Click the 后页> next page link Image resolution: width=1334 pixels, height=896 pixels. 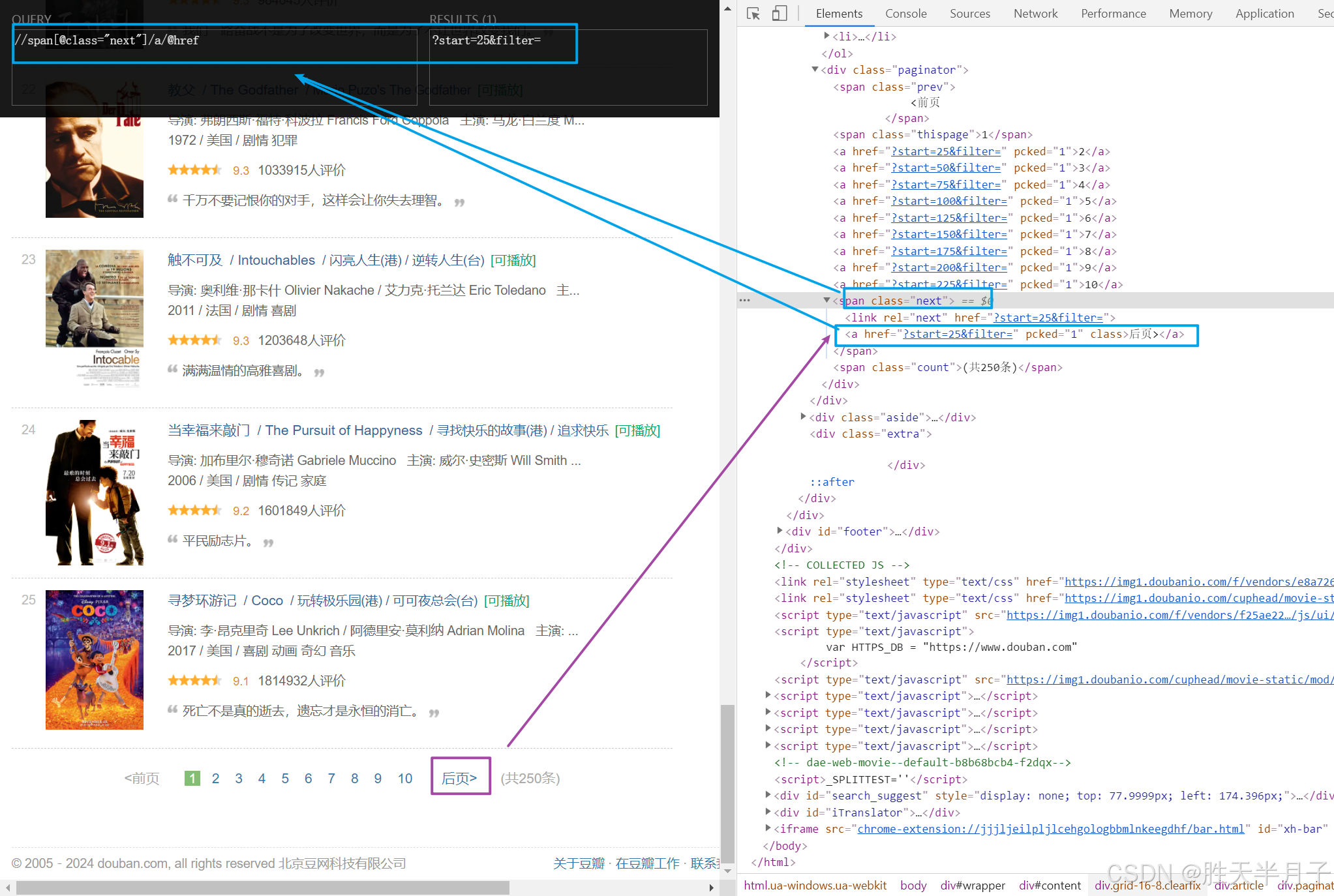459,778
